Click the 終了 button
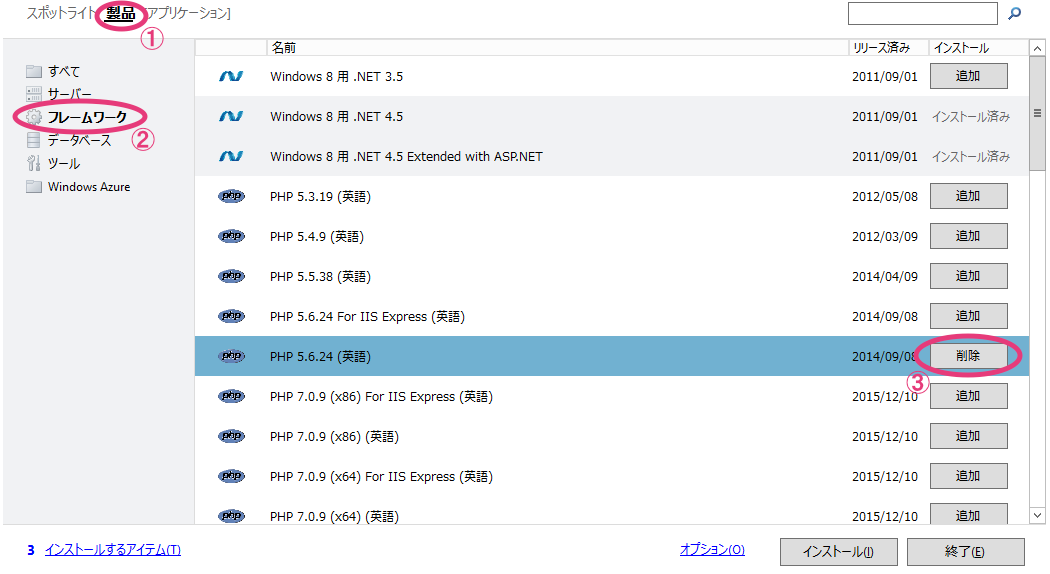The height and width of the screenshot is (574, 1050). (966, 552)
